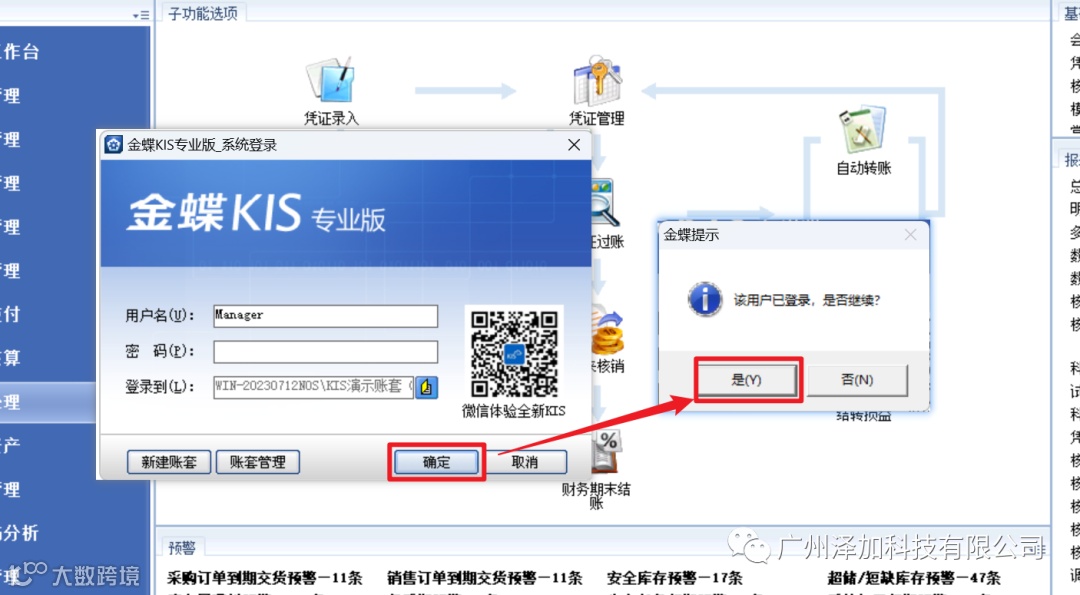Click the sidebar collapse pin icon
This screenshot has width=1080, height=595.
pos(141,14)
